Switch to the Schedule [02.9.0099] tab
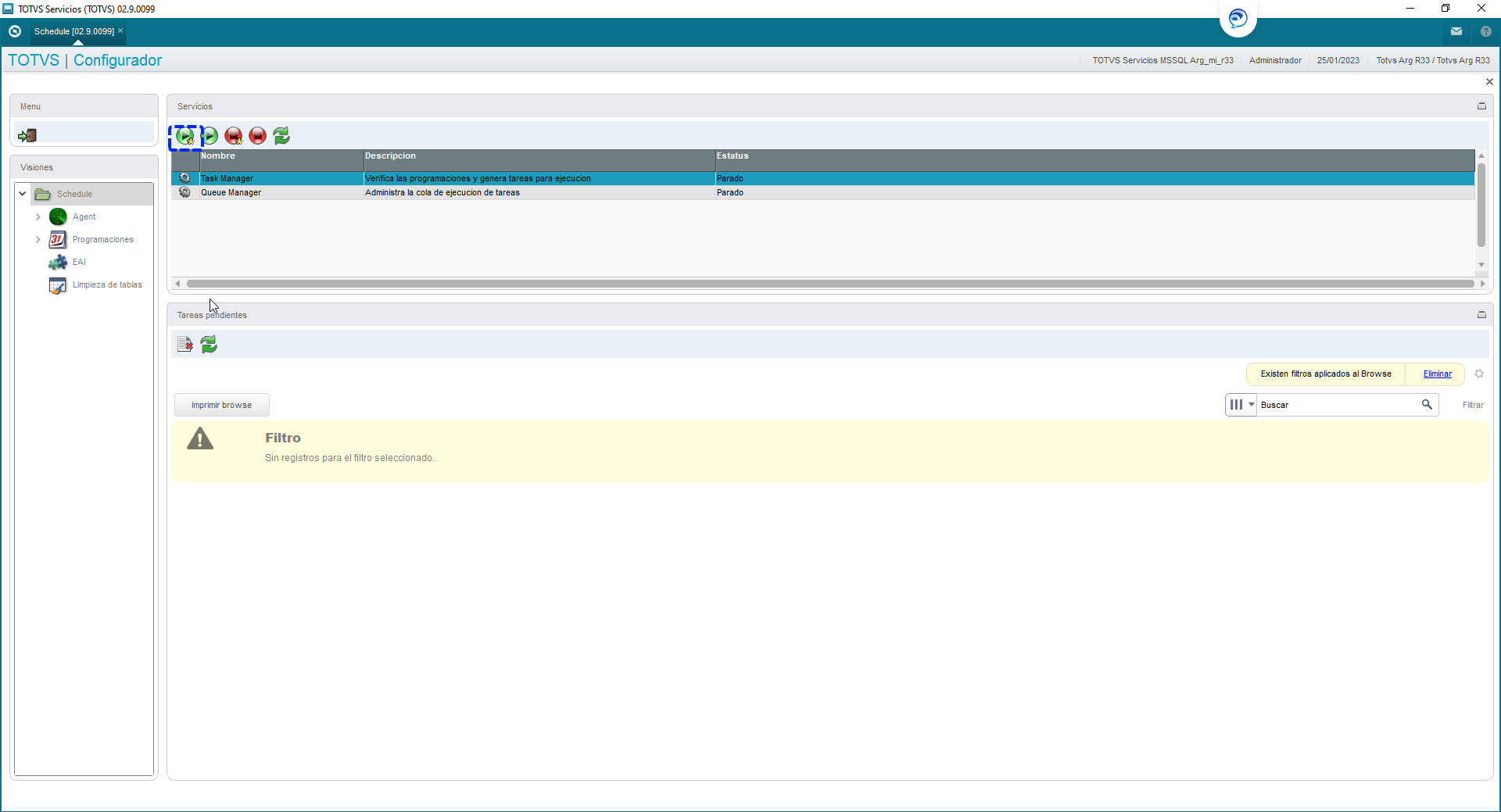Screen dimensions: 1501x812 coord(73,31)
